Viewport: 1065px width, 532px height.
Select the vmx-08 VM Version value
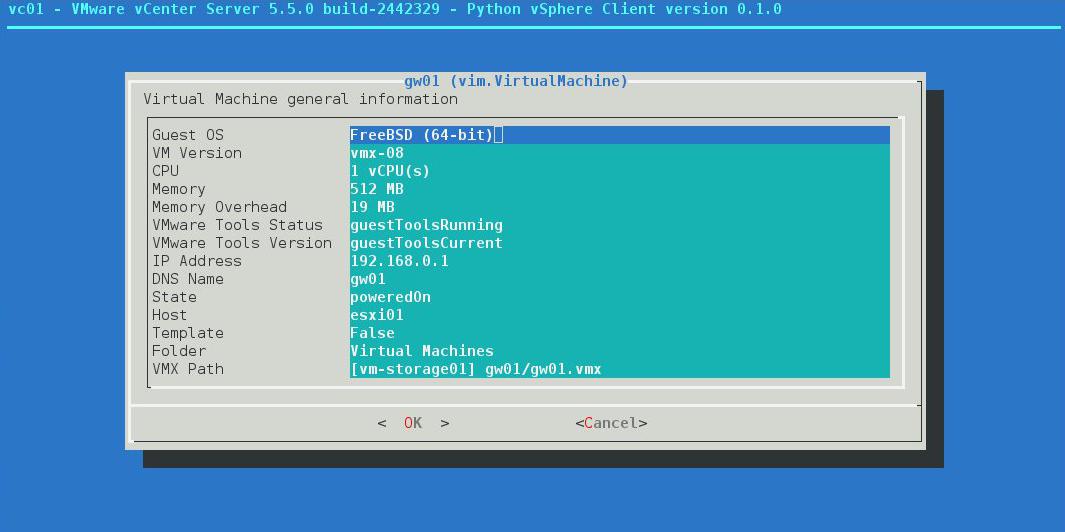pyautogui.click(x=619, y=153)
